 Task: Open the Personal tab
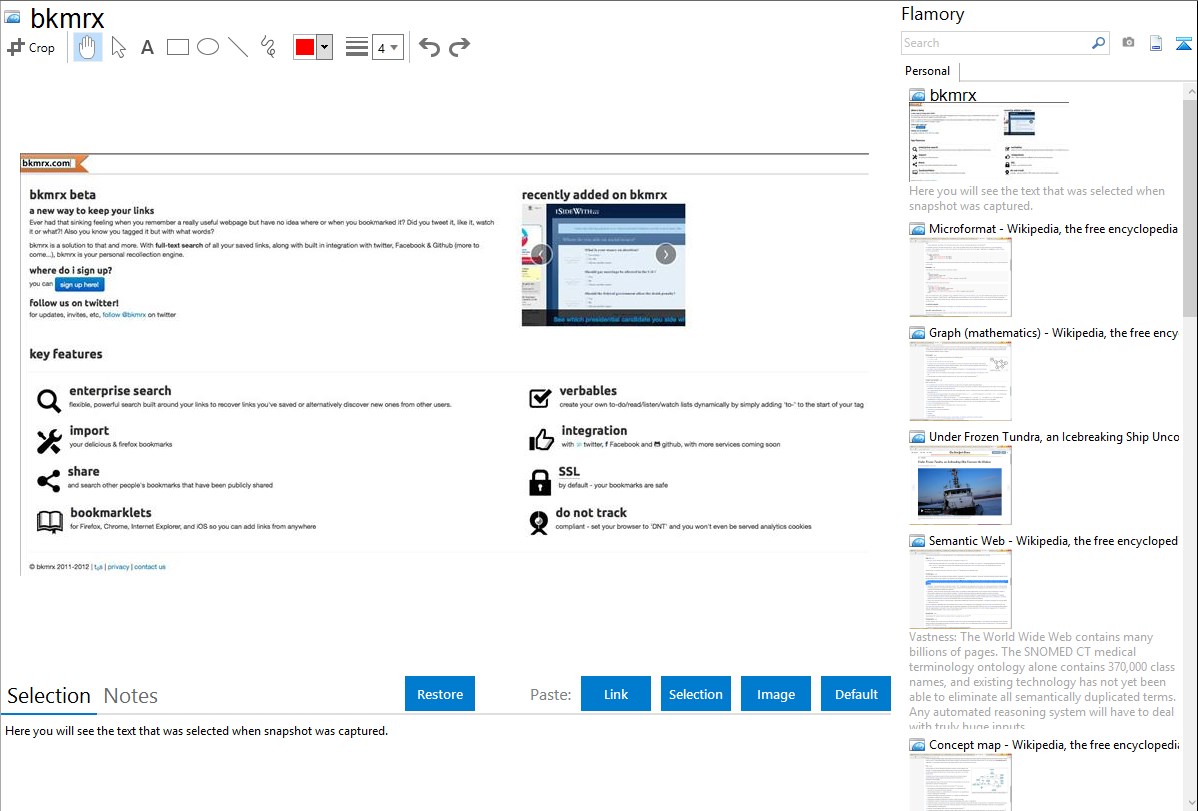coord(928,71)
